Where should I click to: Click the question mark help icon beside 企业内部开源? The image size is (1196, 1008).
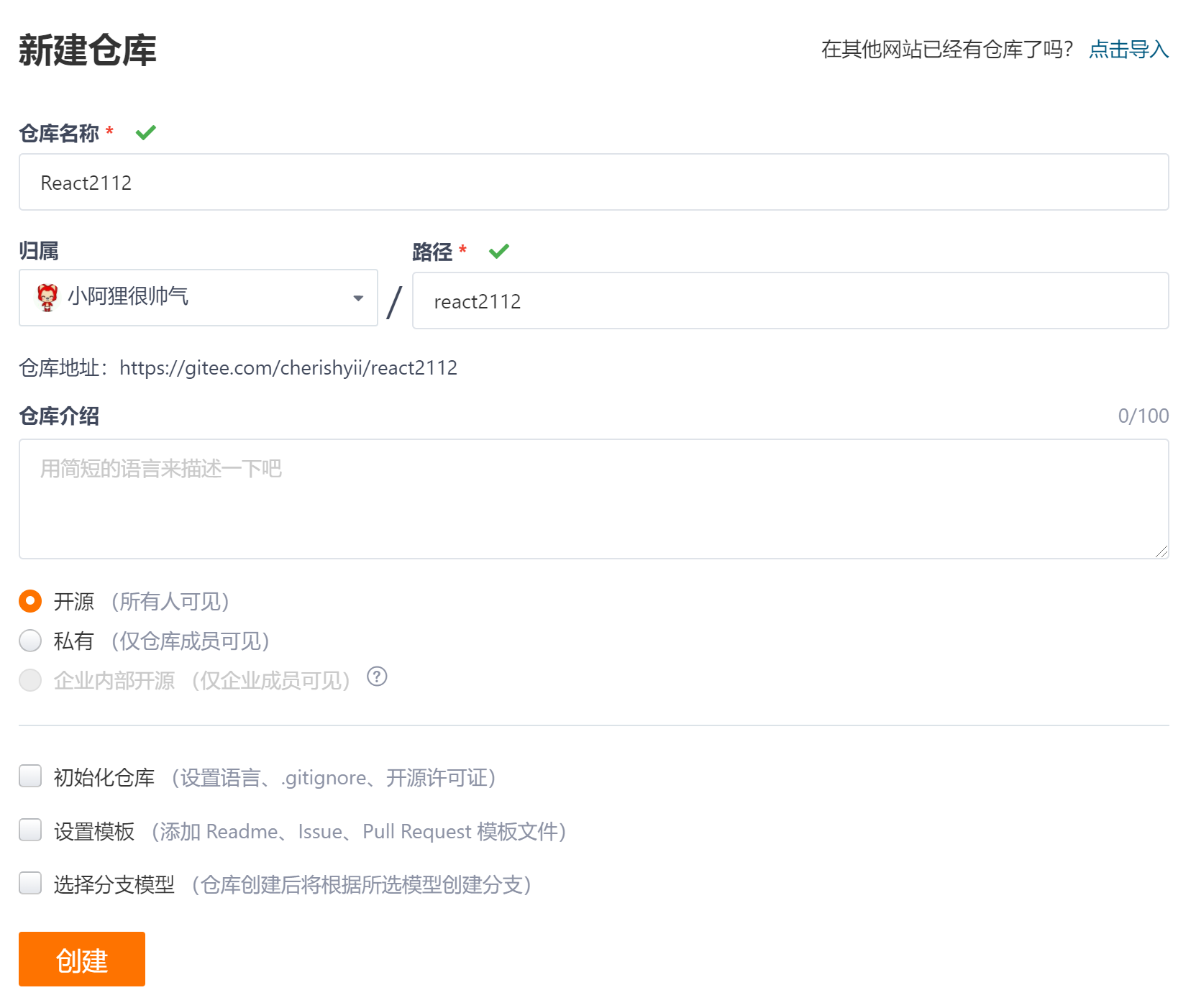377,677
